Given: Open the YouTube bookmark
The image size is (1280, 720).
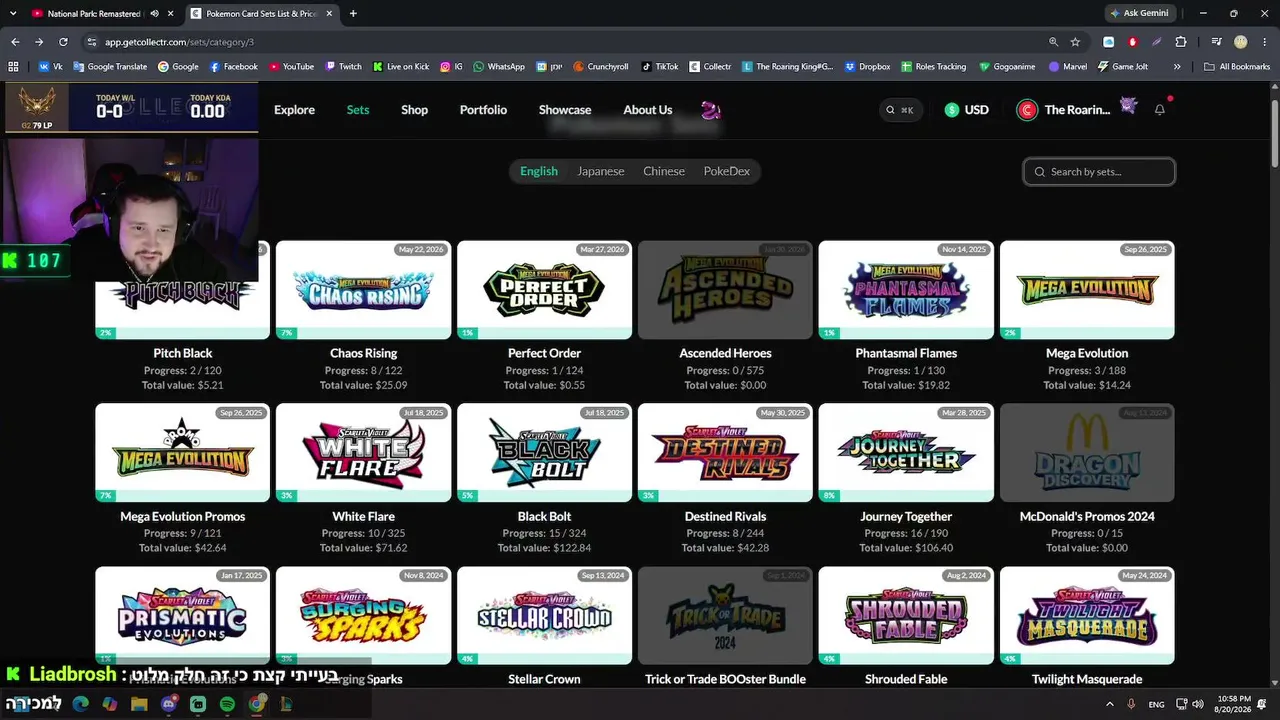Looking at the screenshot, I should 291,67.
